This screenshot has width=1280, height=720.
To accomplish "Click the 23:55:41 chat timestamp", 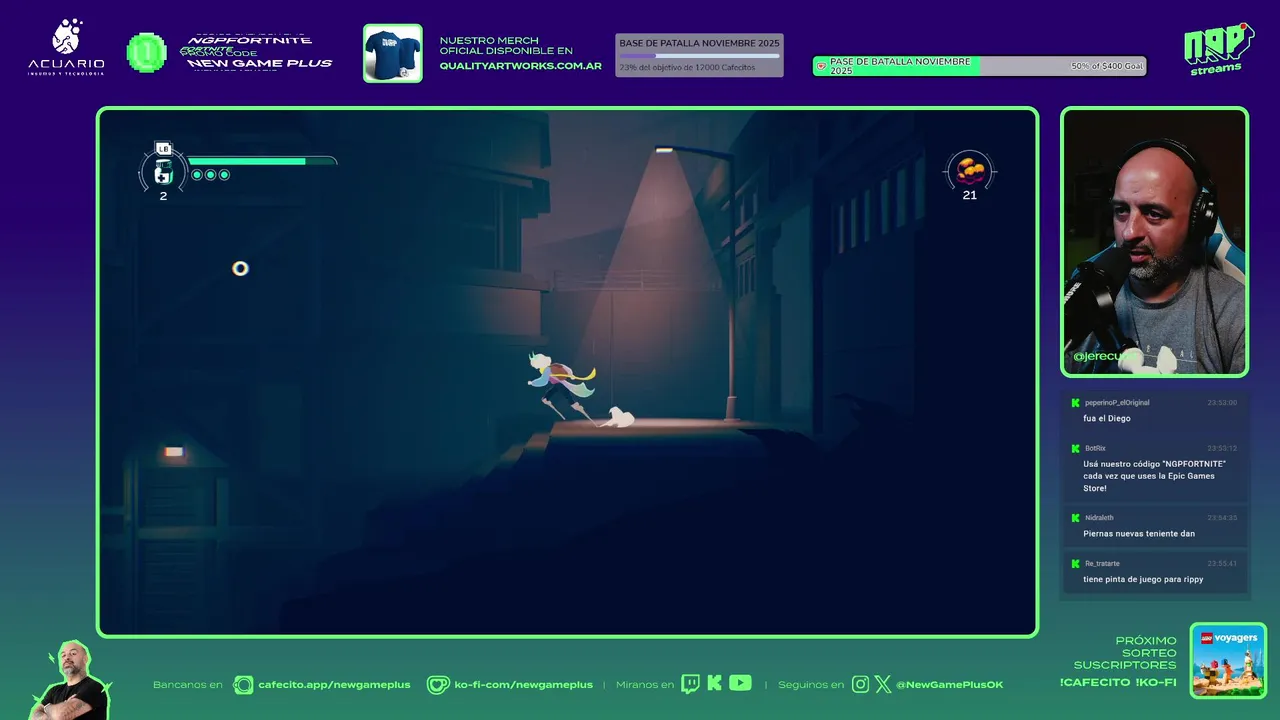I will pos(1222,564).
